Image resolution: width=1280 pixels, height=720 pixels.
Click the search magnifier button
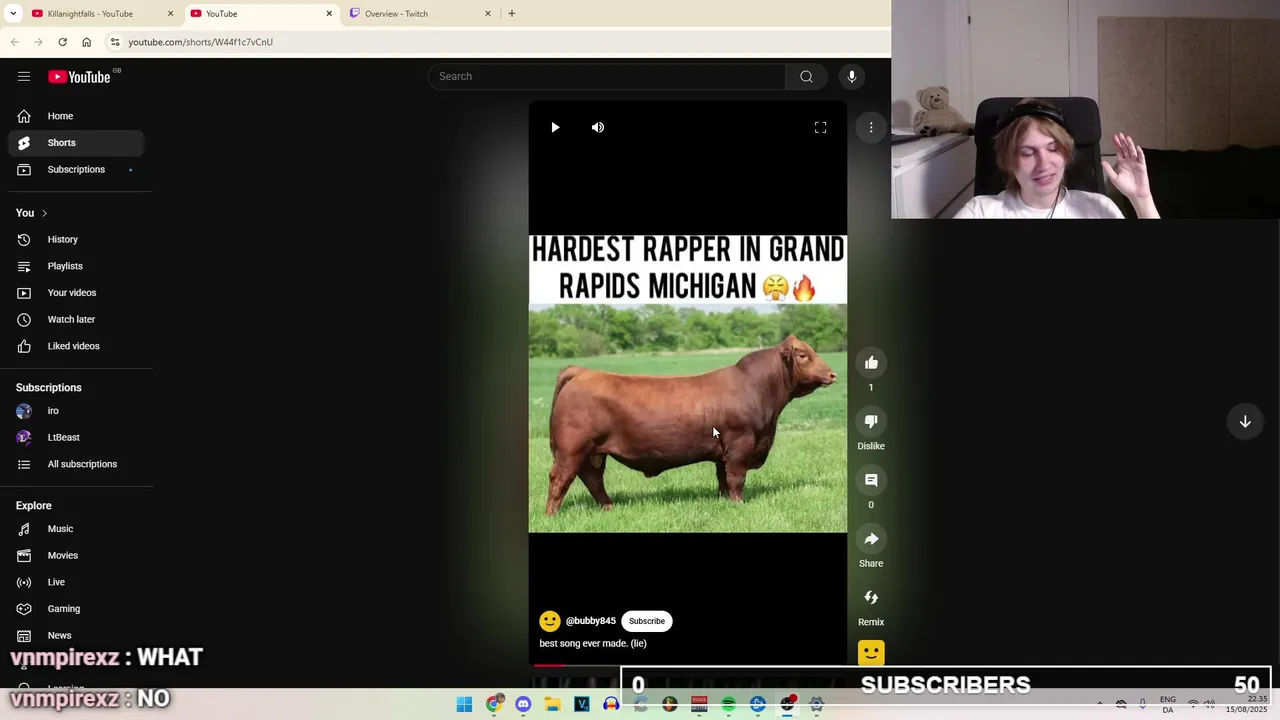806,77
